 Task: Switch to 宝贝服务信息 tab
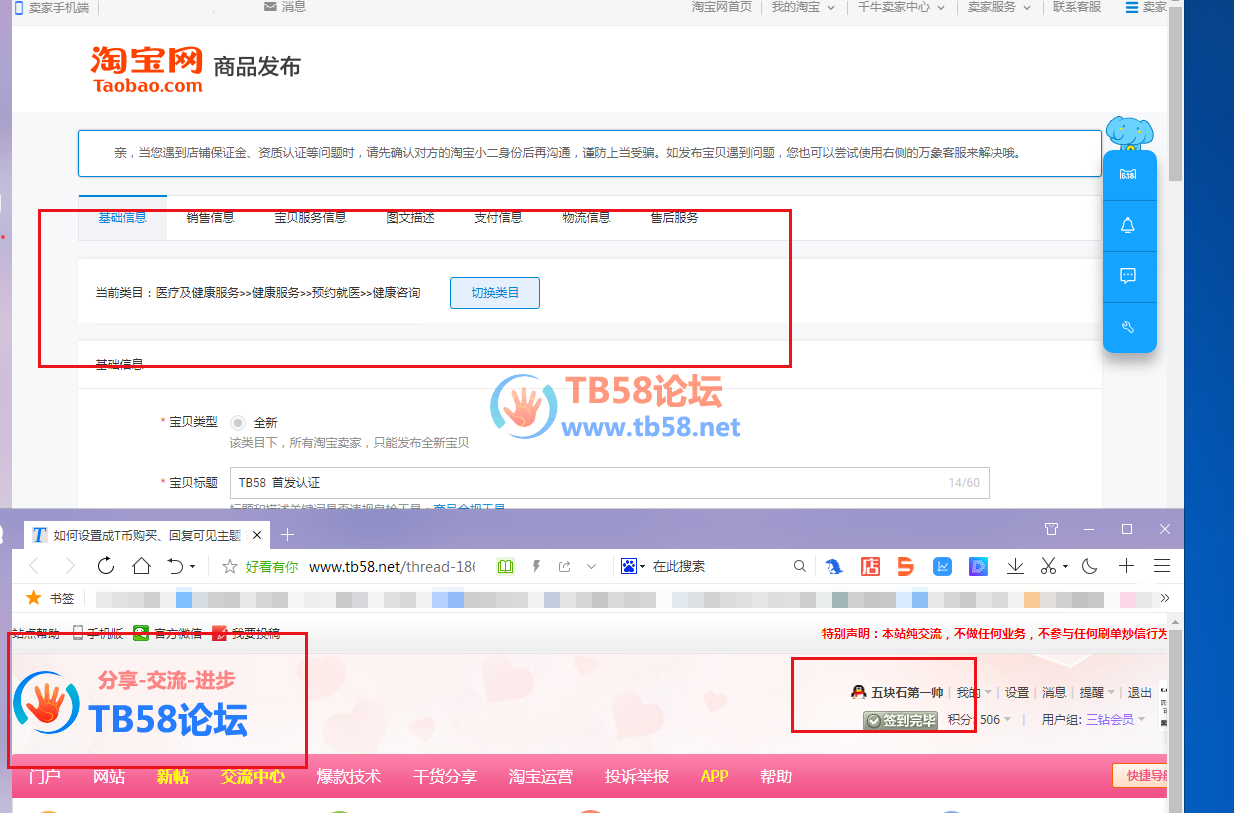(x=310, y=217)
